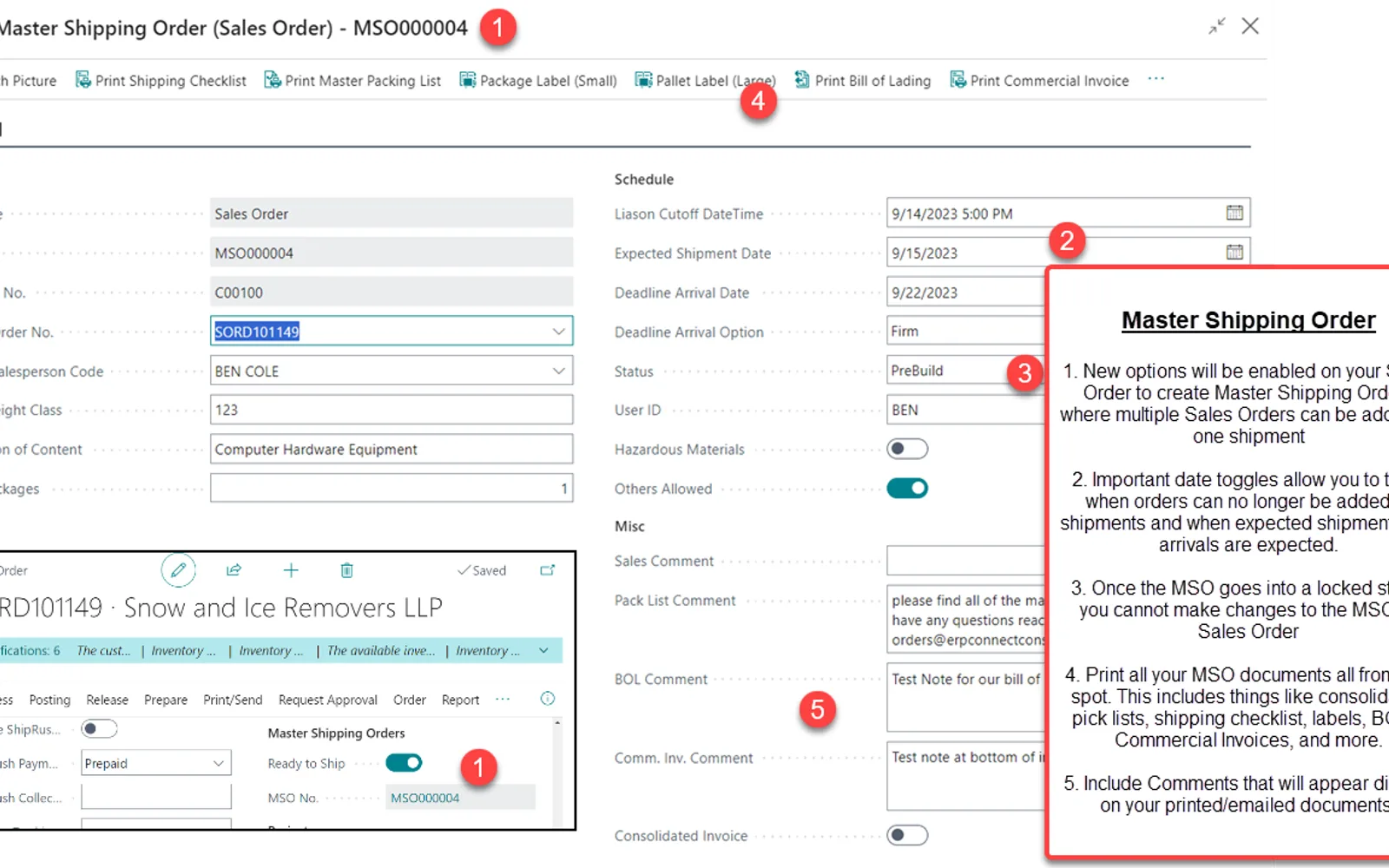Open the Posting menu
This screenshot has width=1389, height=868.
click(49, 700)
